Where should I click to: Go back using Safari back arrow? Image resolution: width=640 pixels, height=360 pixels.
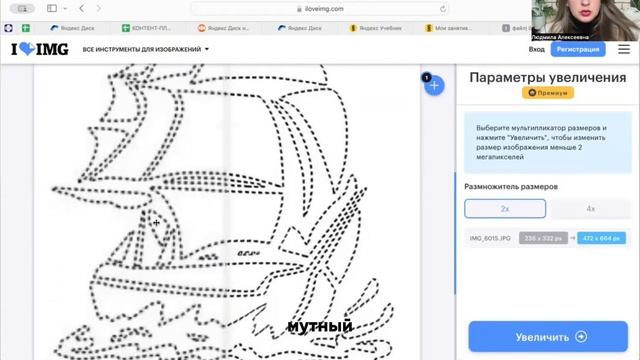tap(82, 8)
